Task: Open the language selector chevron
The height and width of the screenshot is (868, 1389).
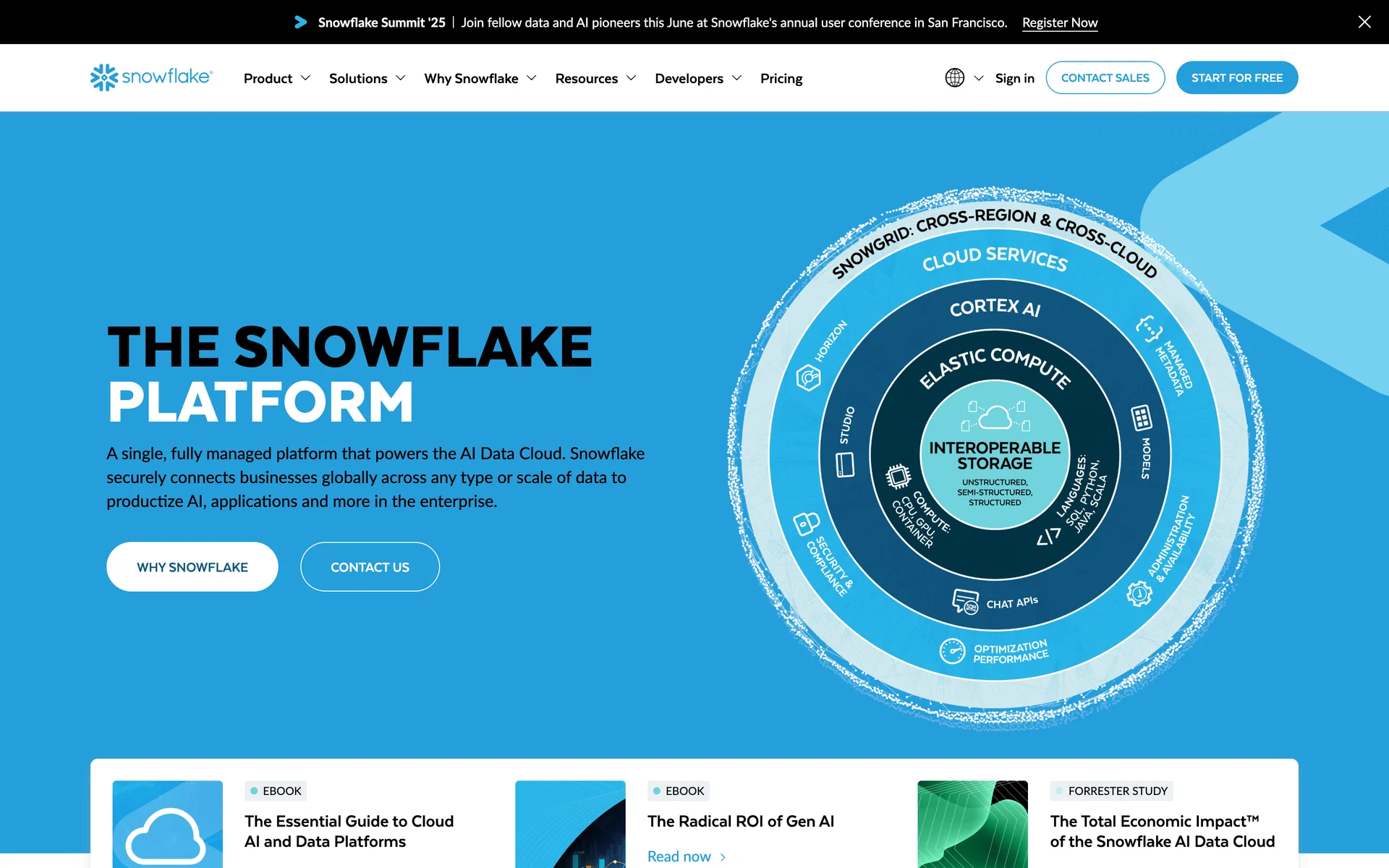Action: (979, 78)
